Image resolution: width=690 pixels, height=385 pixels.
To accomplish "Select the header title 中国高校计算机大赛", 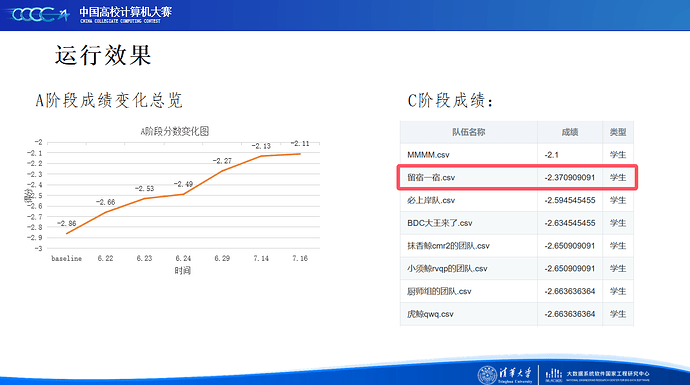I will point(125,12).
